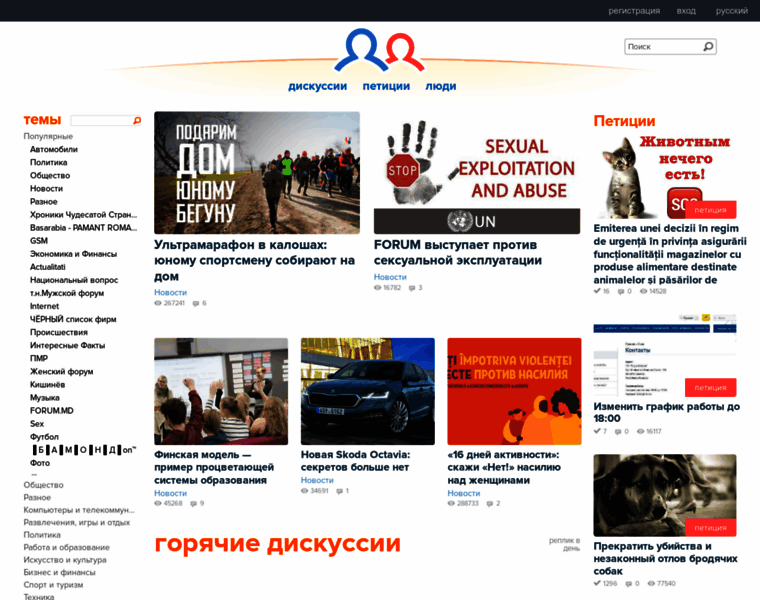
Task: Expand the Спорт и туризм category
Action: coord(53,585)
